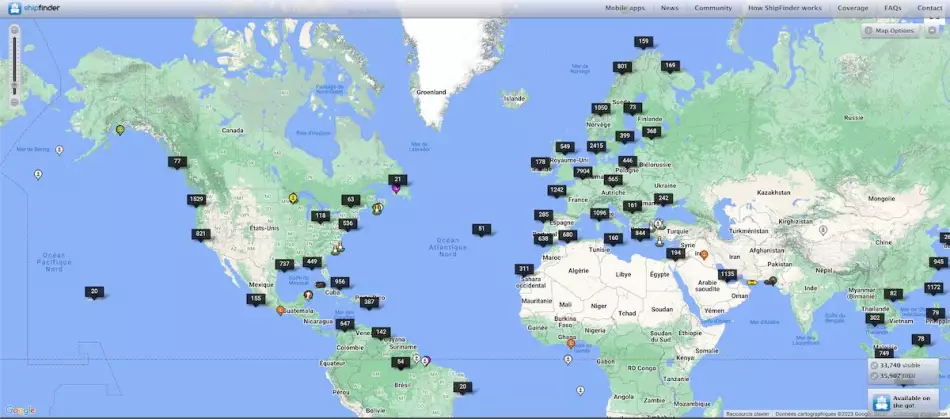Open the 1529 ship cluster on the US west coast

pos(196,199)
